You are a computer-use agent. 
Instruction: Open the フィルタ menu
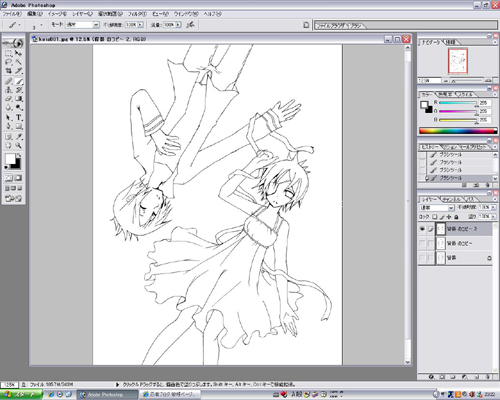137,14
